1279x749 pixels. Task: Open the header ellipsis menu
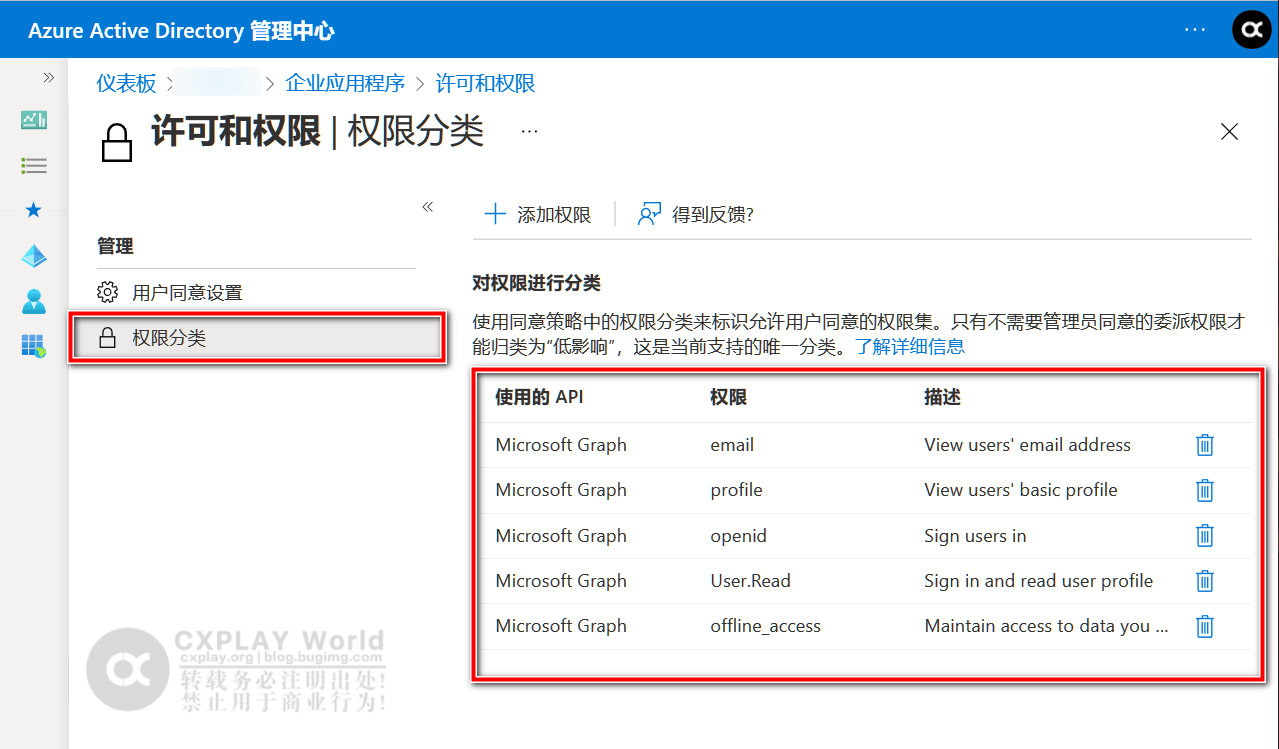(x=1195, y=30)
